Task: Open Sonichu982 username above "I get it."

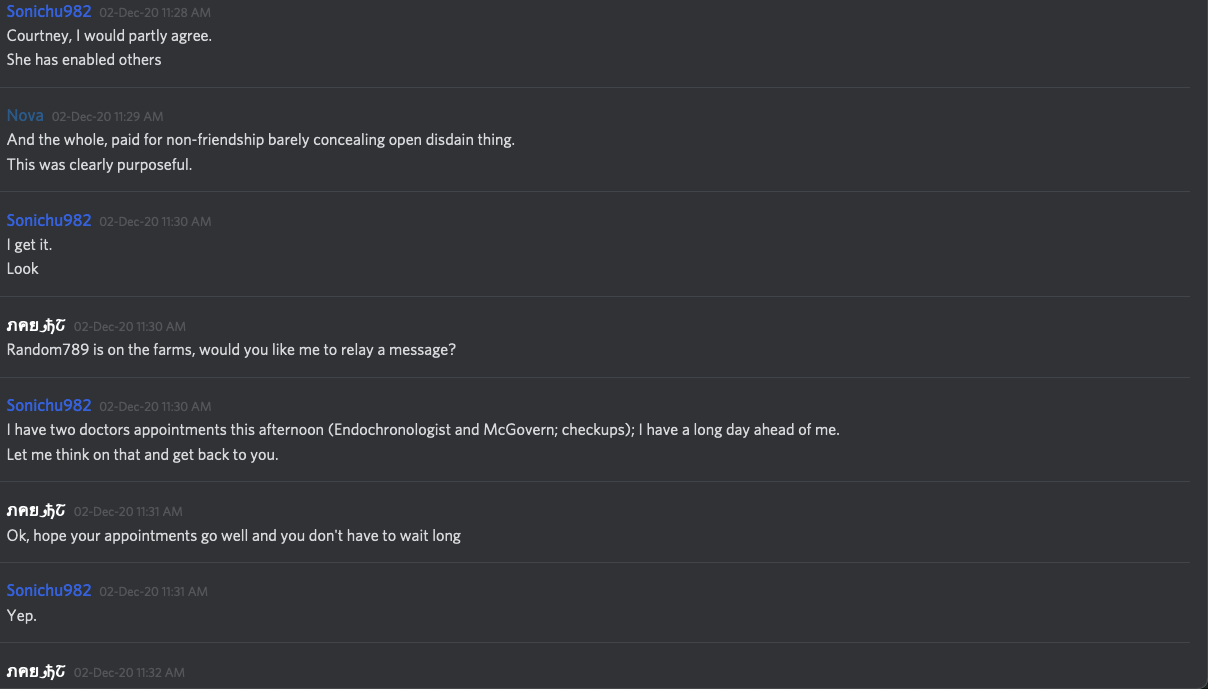Action: coord(49,221)
